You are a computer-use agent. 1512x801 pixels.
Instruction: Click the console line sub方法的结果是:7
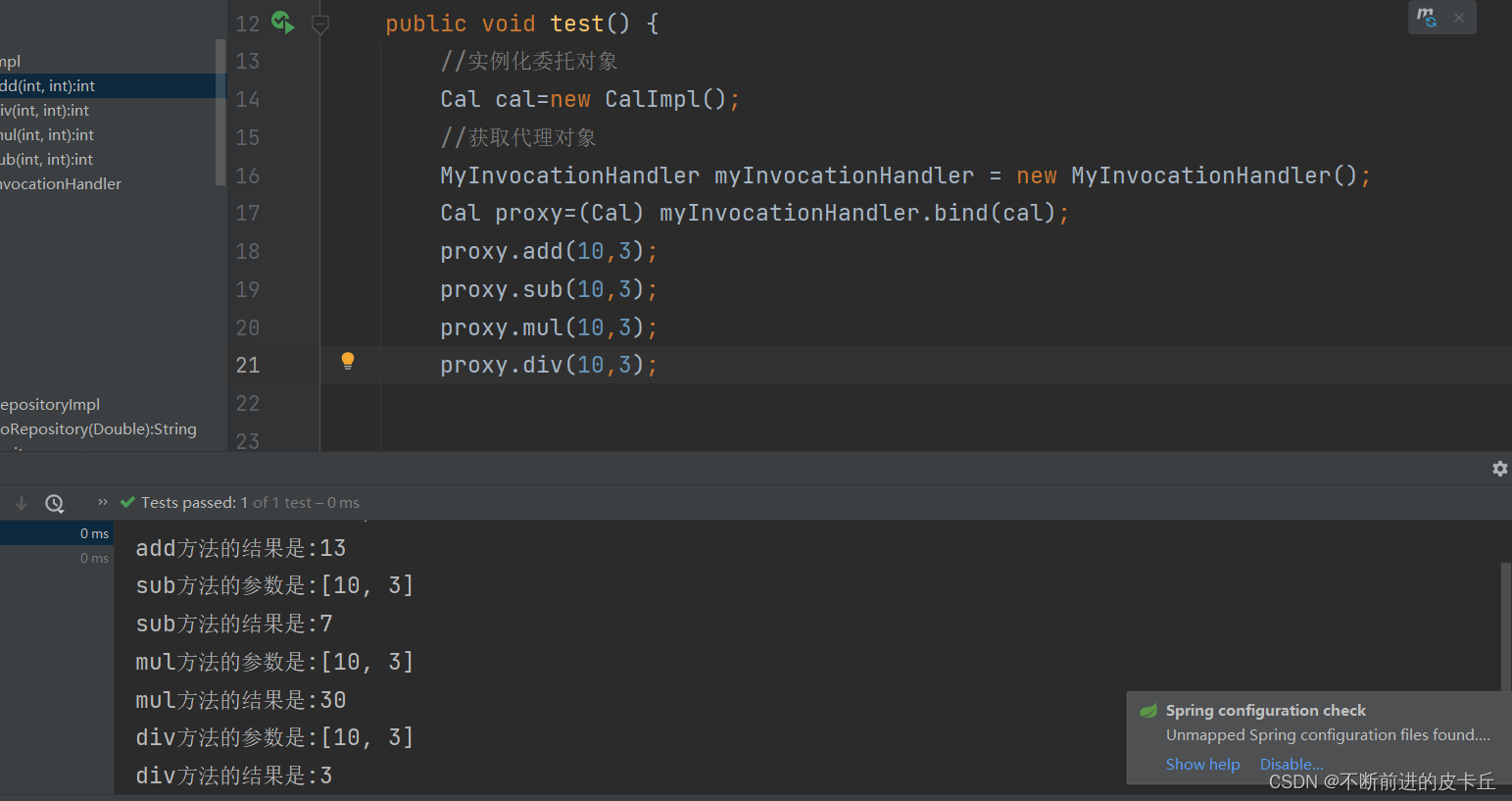point(234,624)
